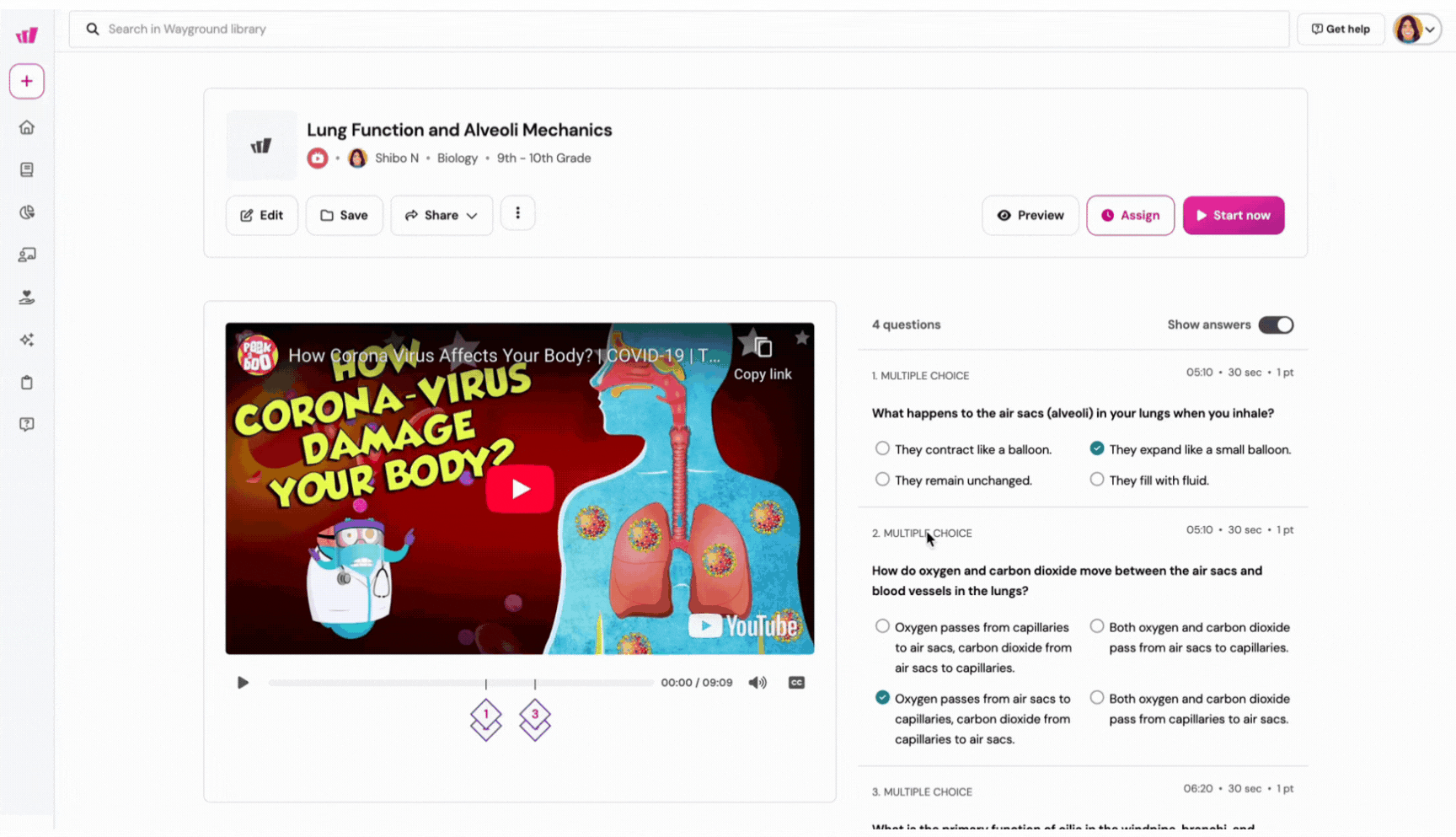Click the "06:20" timestamp on question 3
Screen dimensions: 1456x837
click(1197, 789)
